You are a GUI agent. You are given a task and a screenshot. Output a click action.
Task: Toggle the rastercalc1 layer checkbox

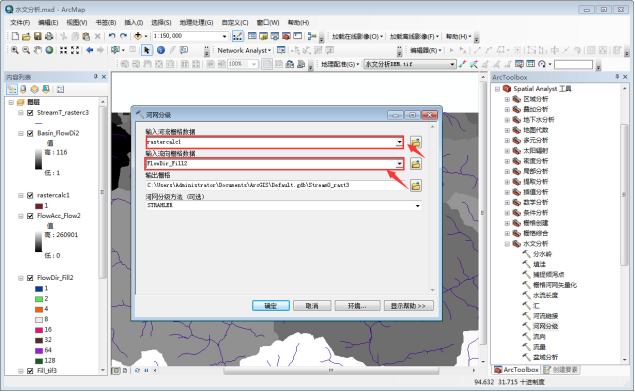tap(30, 195)
